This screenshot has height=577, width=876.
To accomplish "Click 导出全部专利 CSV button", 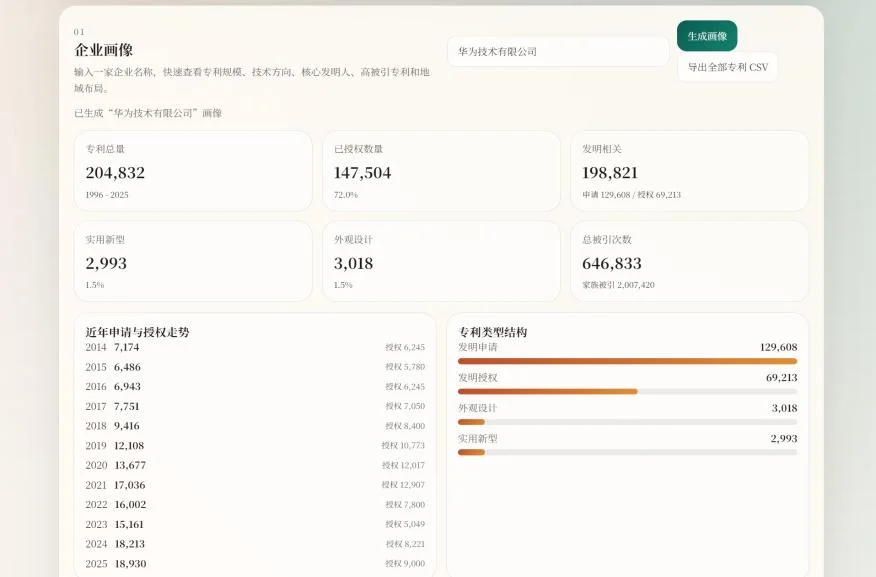I will pyautogui.click(x=727, y=67).
